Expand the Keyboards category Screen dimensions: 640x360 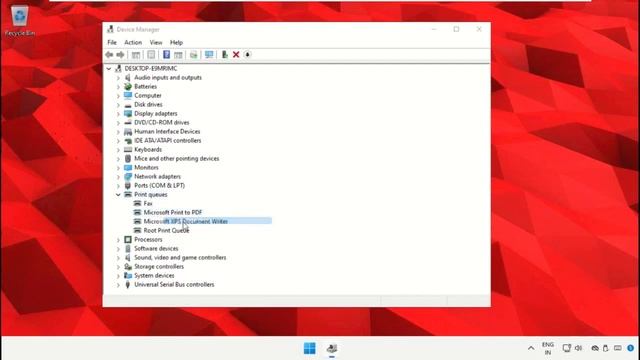pos(118,149)
